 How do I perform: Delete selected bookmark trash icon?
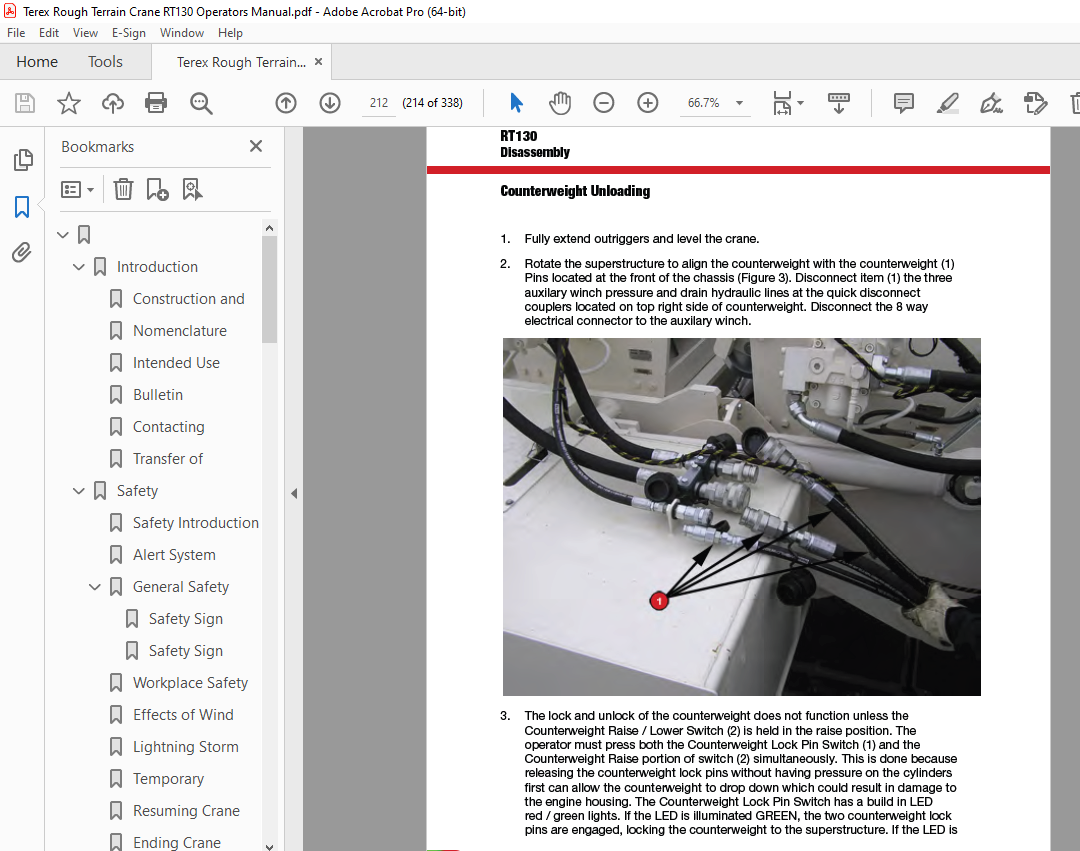123,189
